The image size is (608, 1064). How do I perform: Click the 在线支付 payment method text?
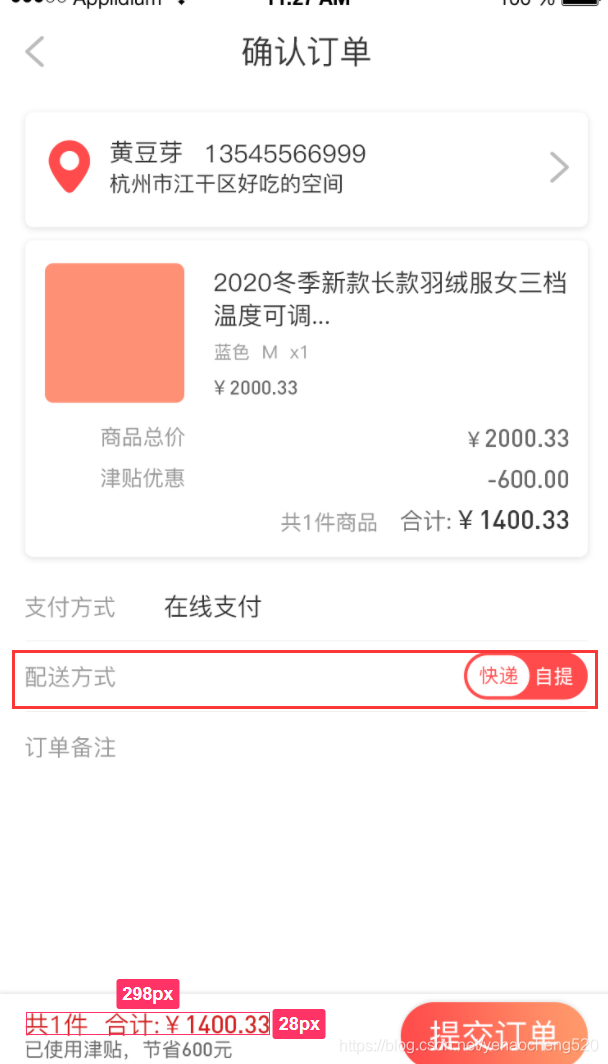pyautogui.click(x=212, y=607)
